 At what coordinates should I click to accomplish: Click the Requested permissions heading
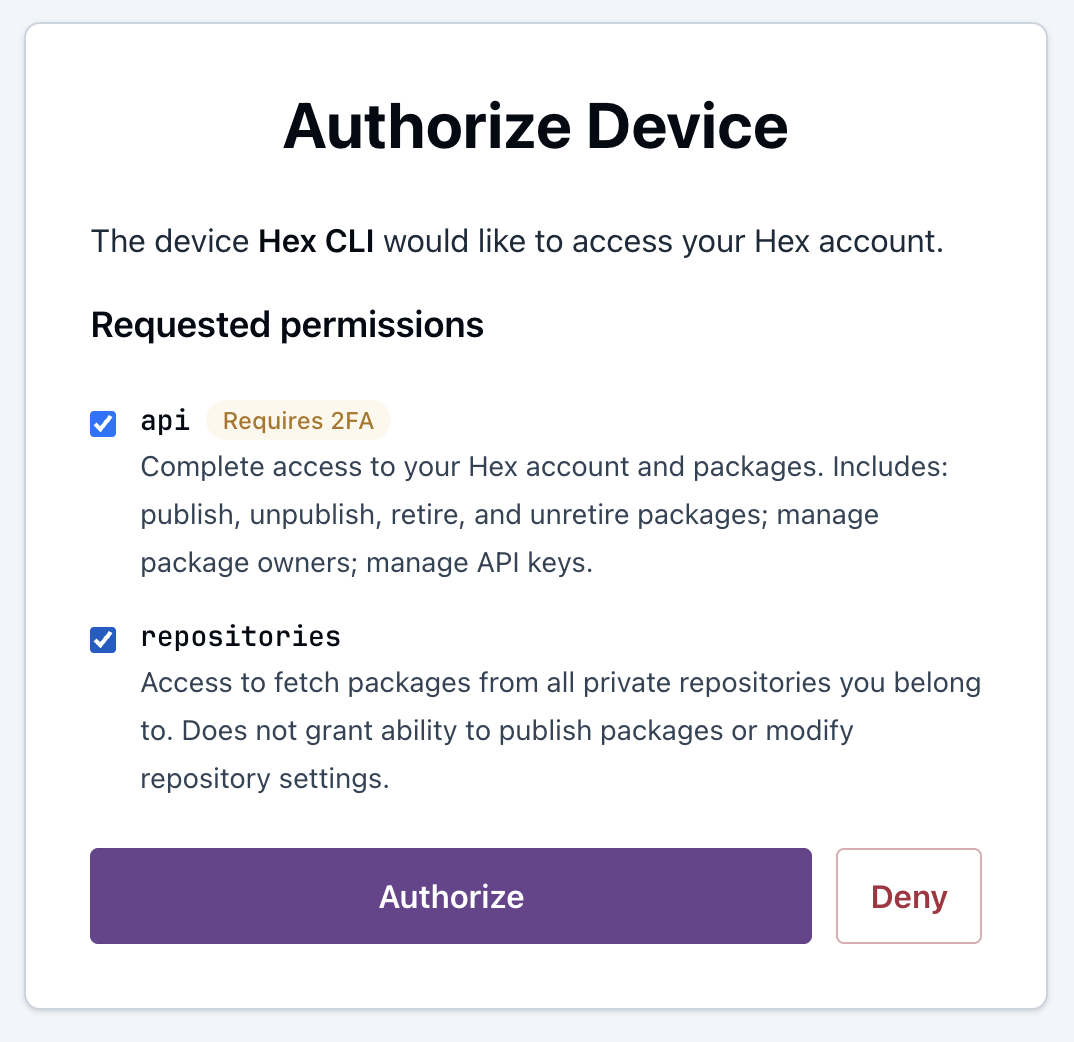coord(287,324)
